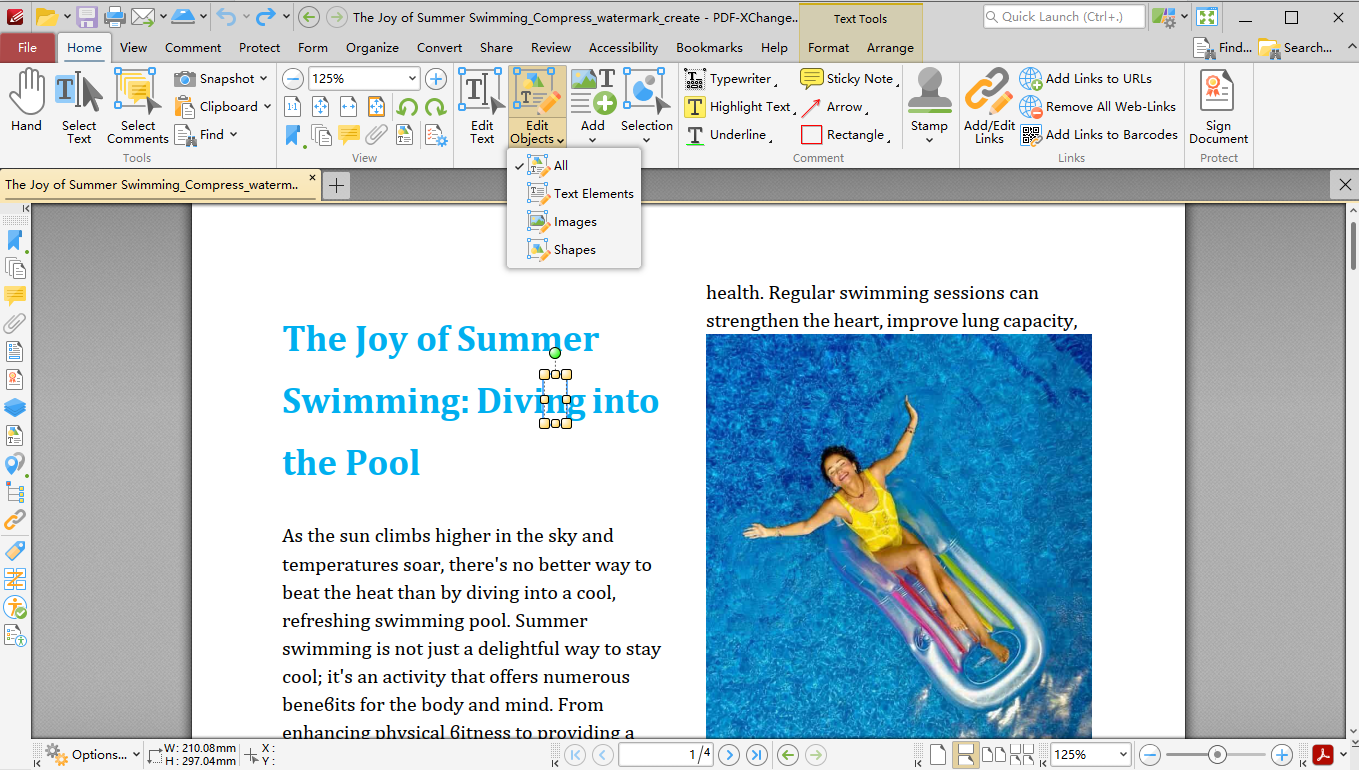Click Remove All Web-Links

pyautogui.click(x=1110, y=107)
